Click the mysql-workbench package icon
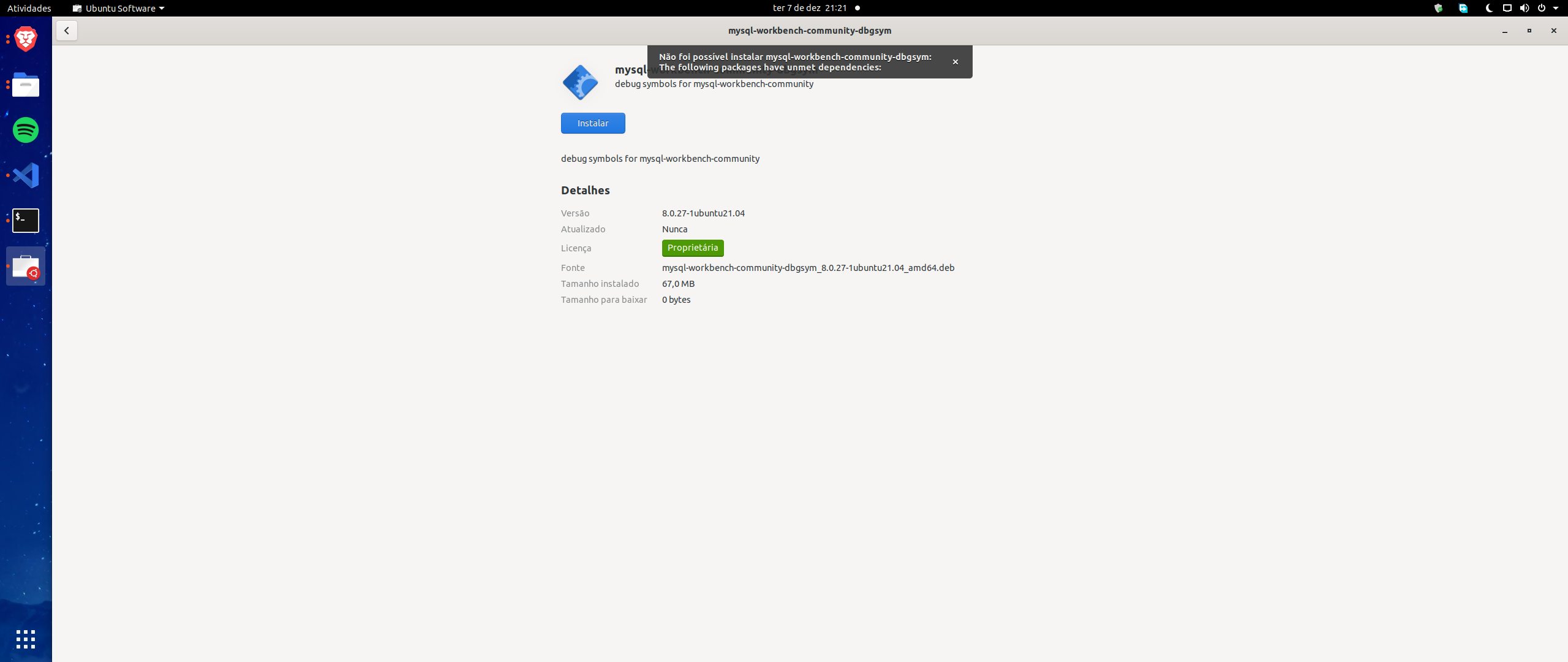 point(580,82)
